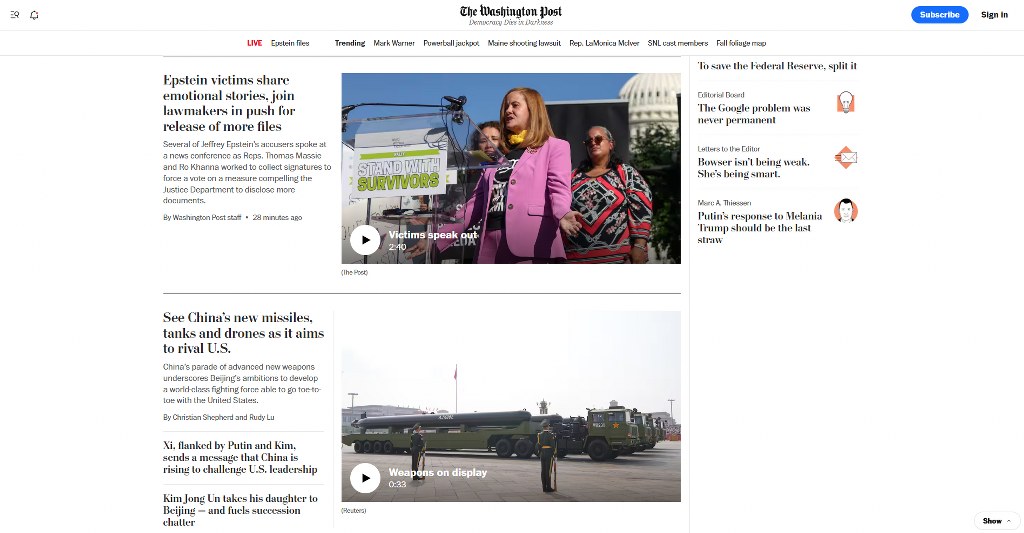Read The Google problem was never permanent

coord(754,114)
